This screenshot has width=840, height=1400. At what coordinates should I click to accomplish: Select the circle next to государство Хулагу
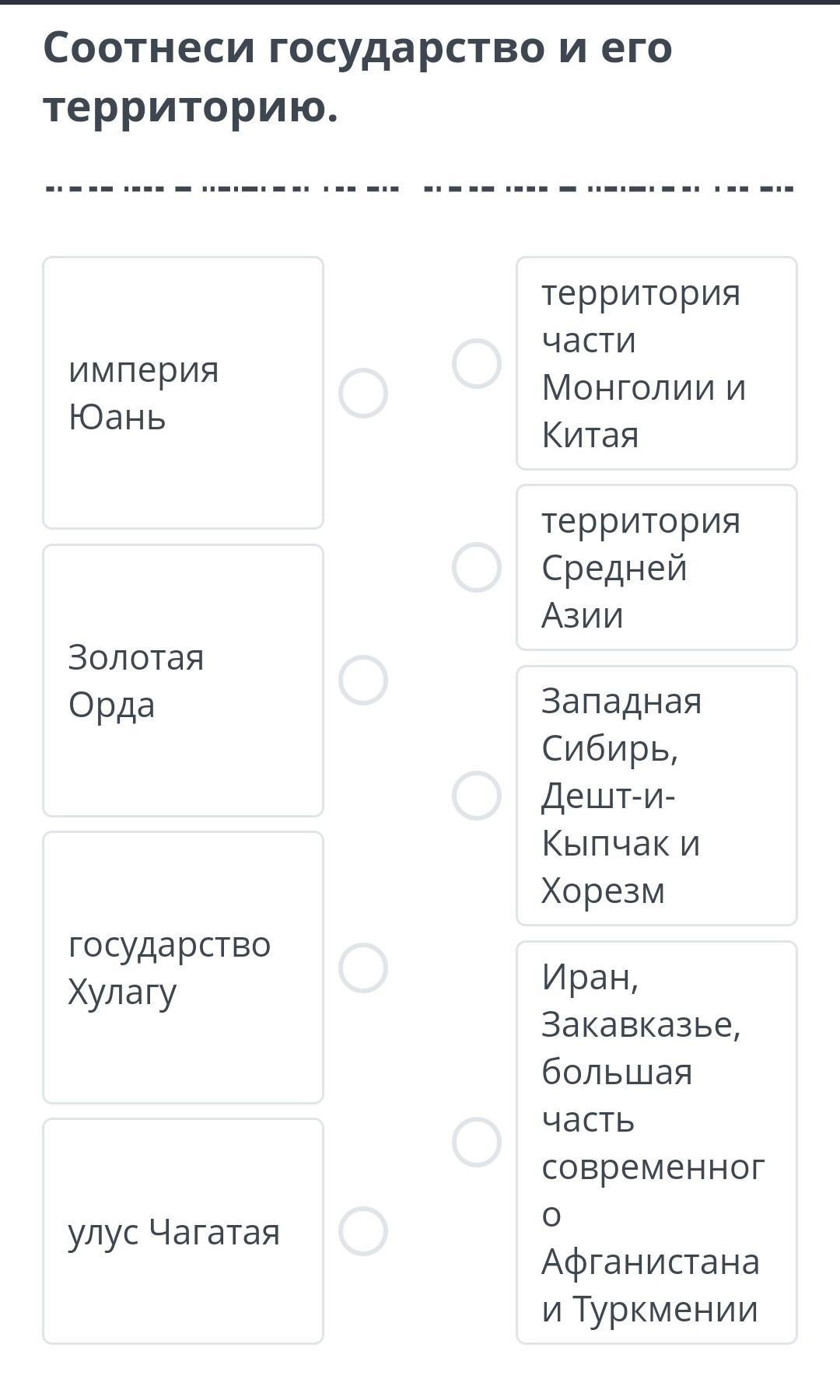(362, 968)
